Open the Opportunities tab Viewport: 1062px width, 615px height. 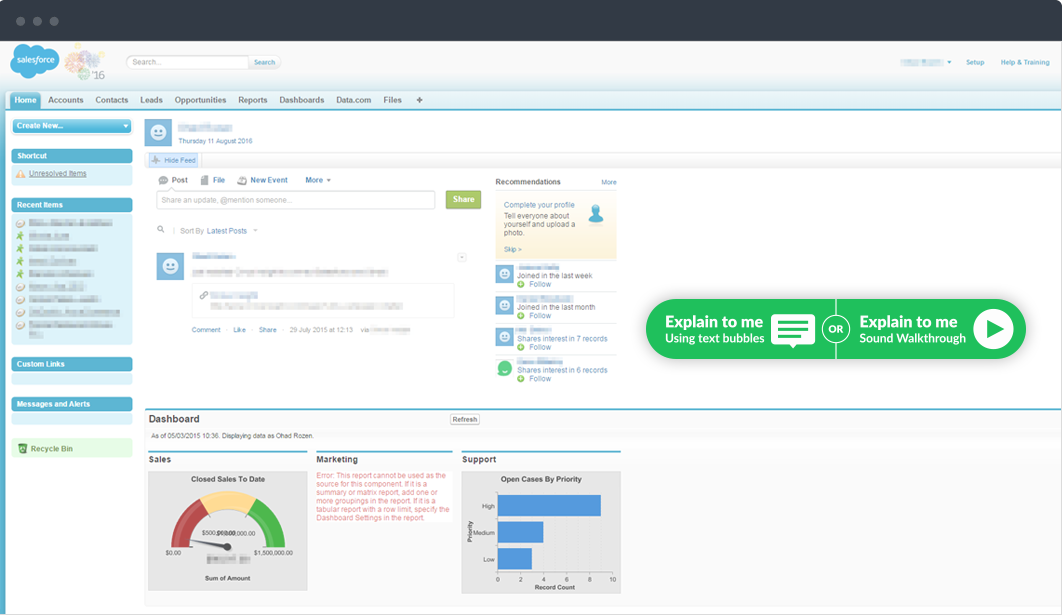pyautogui.click(x=200, y=100)
